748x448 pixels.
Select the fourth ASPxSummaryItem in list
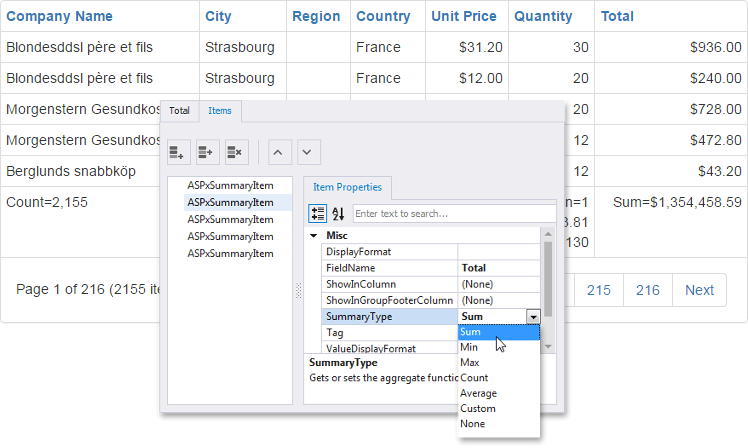[x=230, y=237]
